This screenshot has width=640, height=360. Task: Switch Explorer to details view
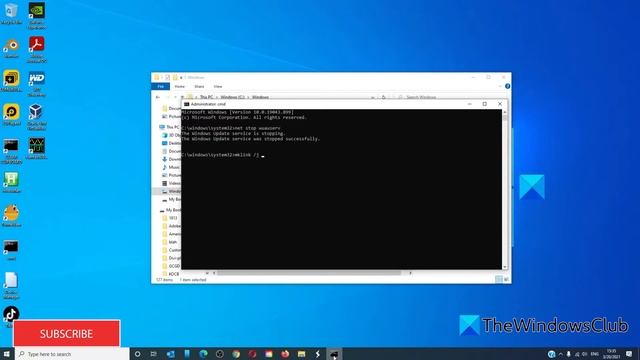[x=499, y=280]
